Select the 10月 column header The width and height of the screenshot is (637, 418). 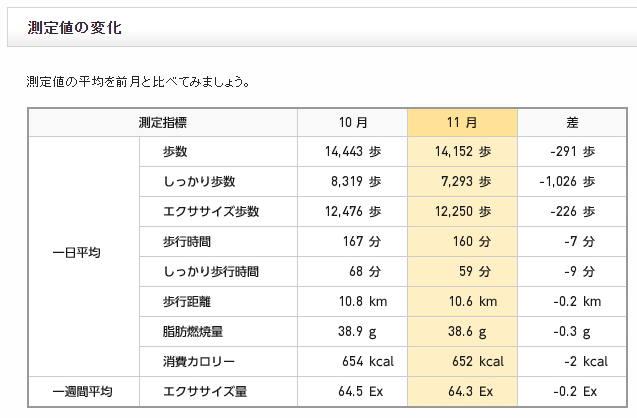click(x=353, y=122)
